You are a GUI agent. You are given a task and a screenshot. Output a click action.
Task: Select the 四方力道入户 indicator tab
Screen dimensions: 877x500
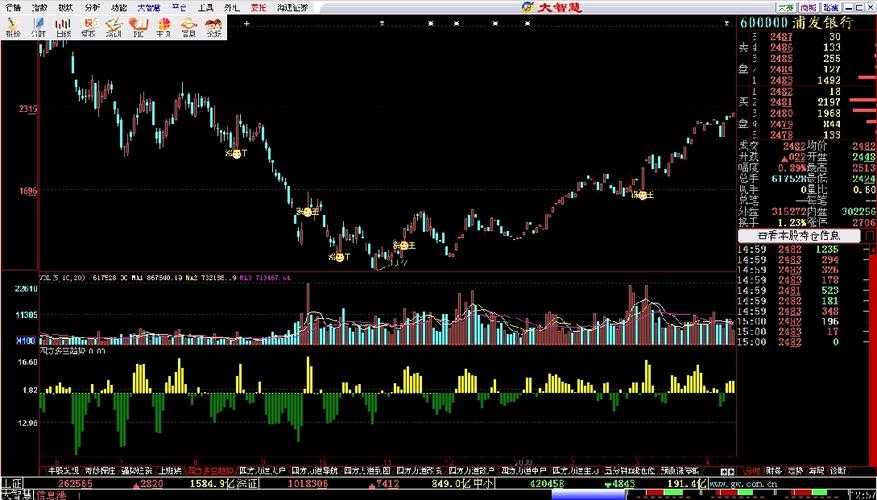(x=262, y=471)
